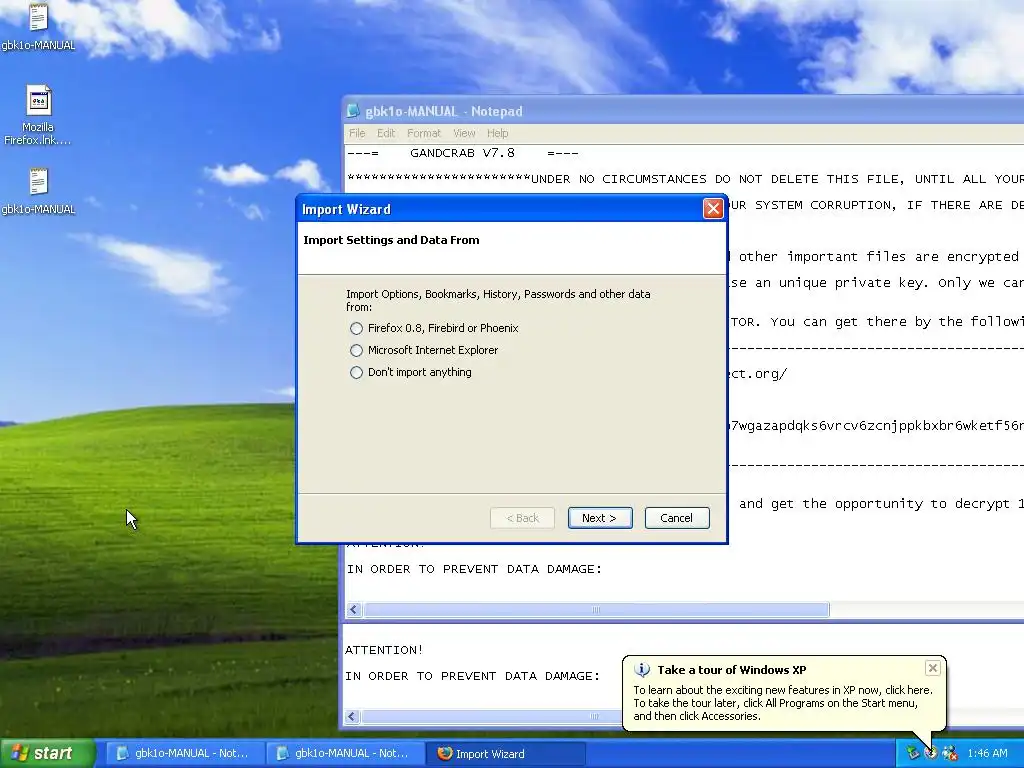Click upper Notepad horizontal scrollbar thumb

[x=596, y=610]
